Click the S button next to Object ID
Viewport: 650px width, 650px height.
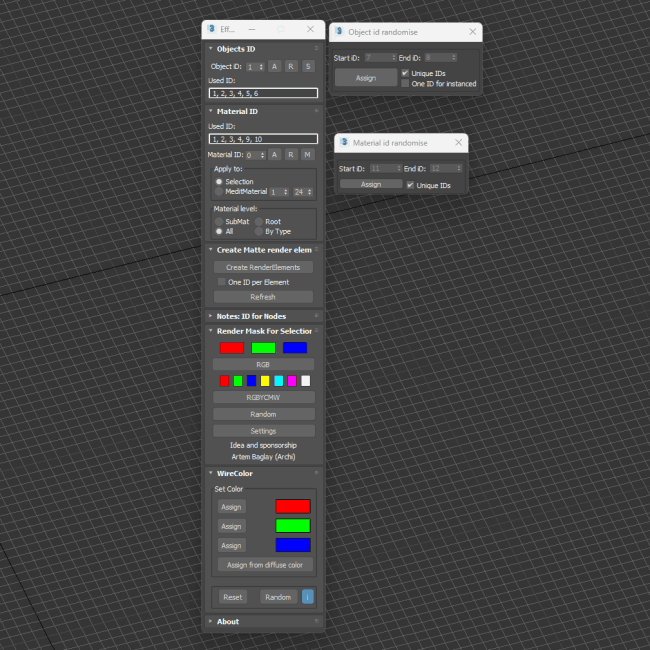coord(308,66)
